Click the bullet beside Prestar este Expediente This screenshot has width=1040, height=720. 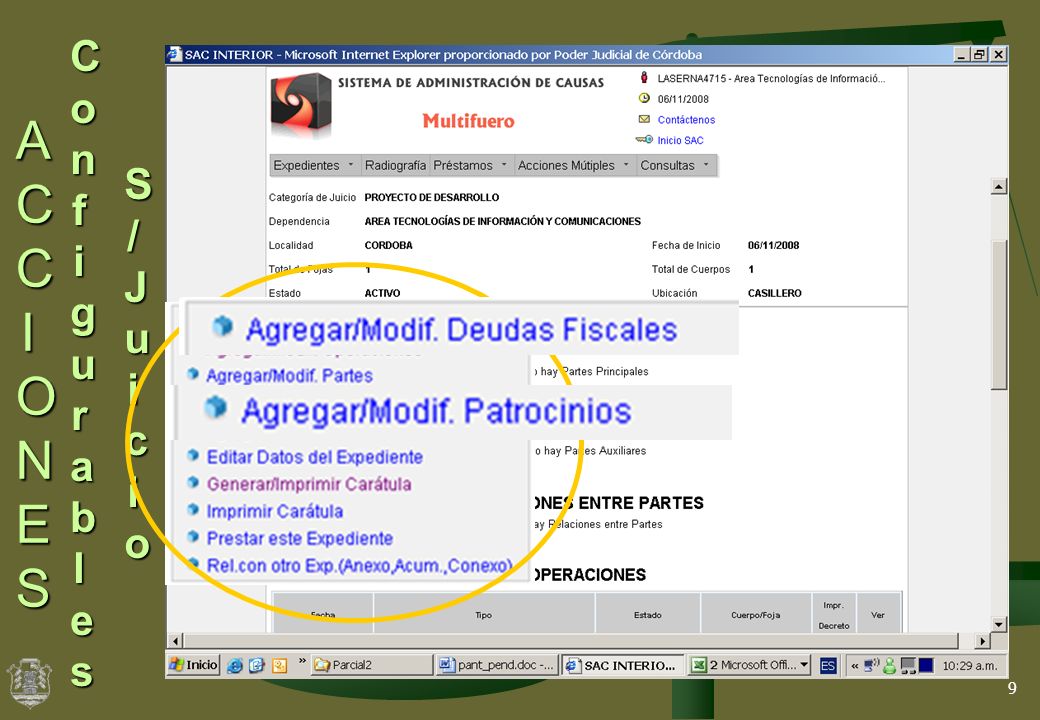(x=193, y=536)
